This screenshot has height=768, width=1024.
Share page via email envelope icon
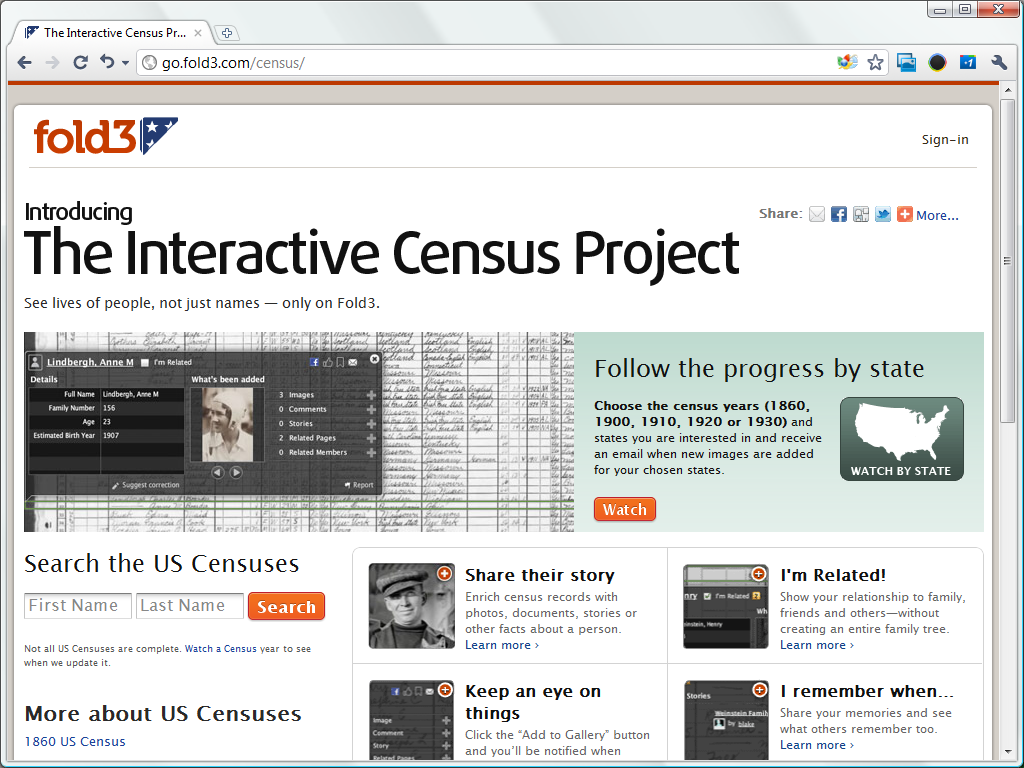pyautogui.click(x=817, y=215)
